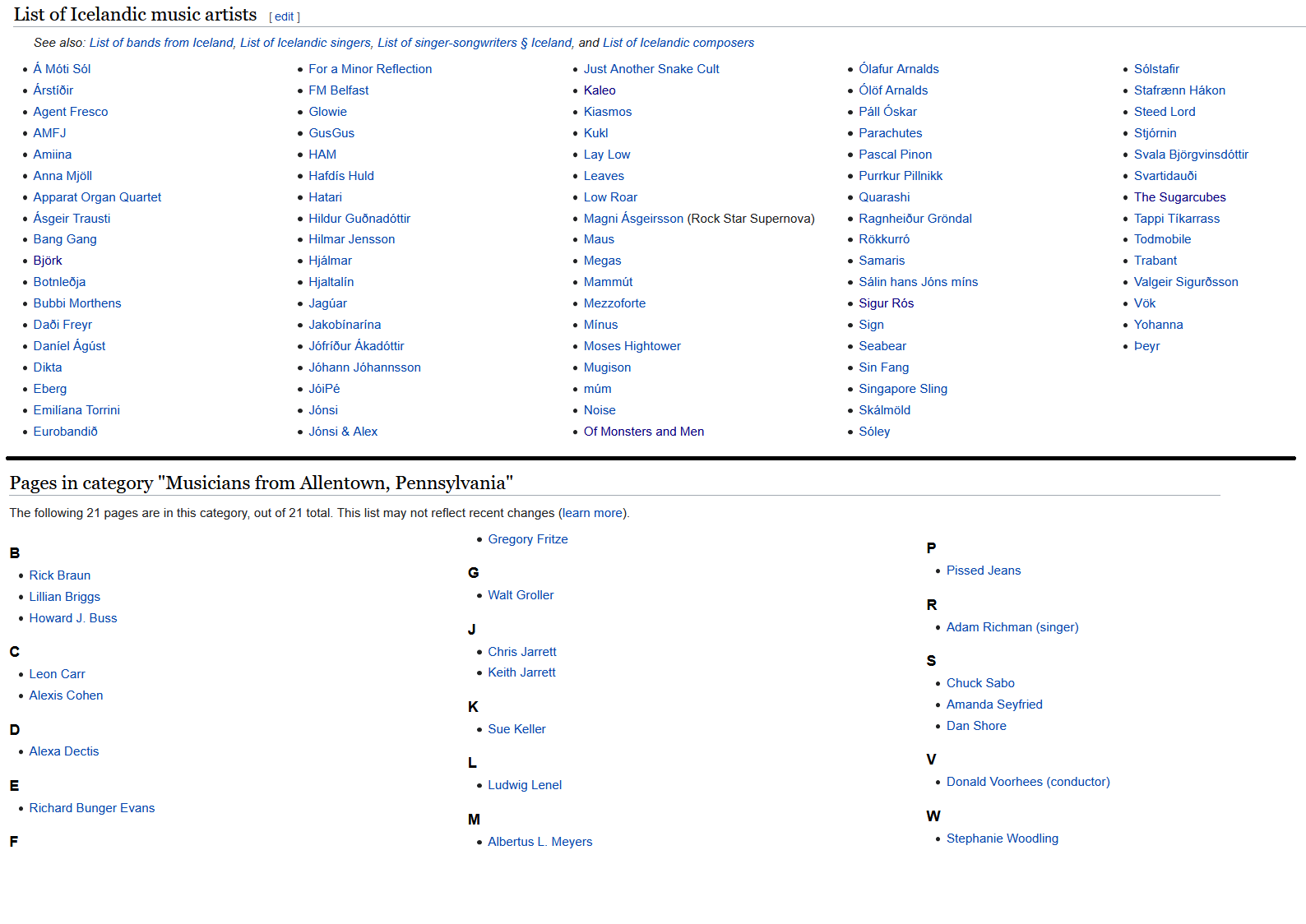Open The Sugarcubes page

click(1180, 197)
